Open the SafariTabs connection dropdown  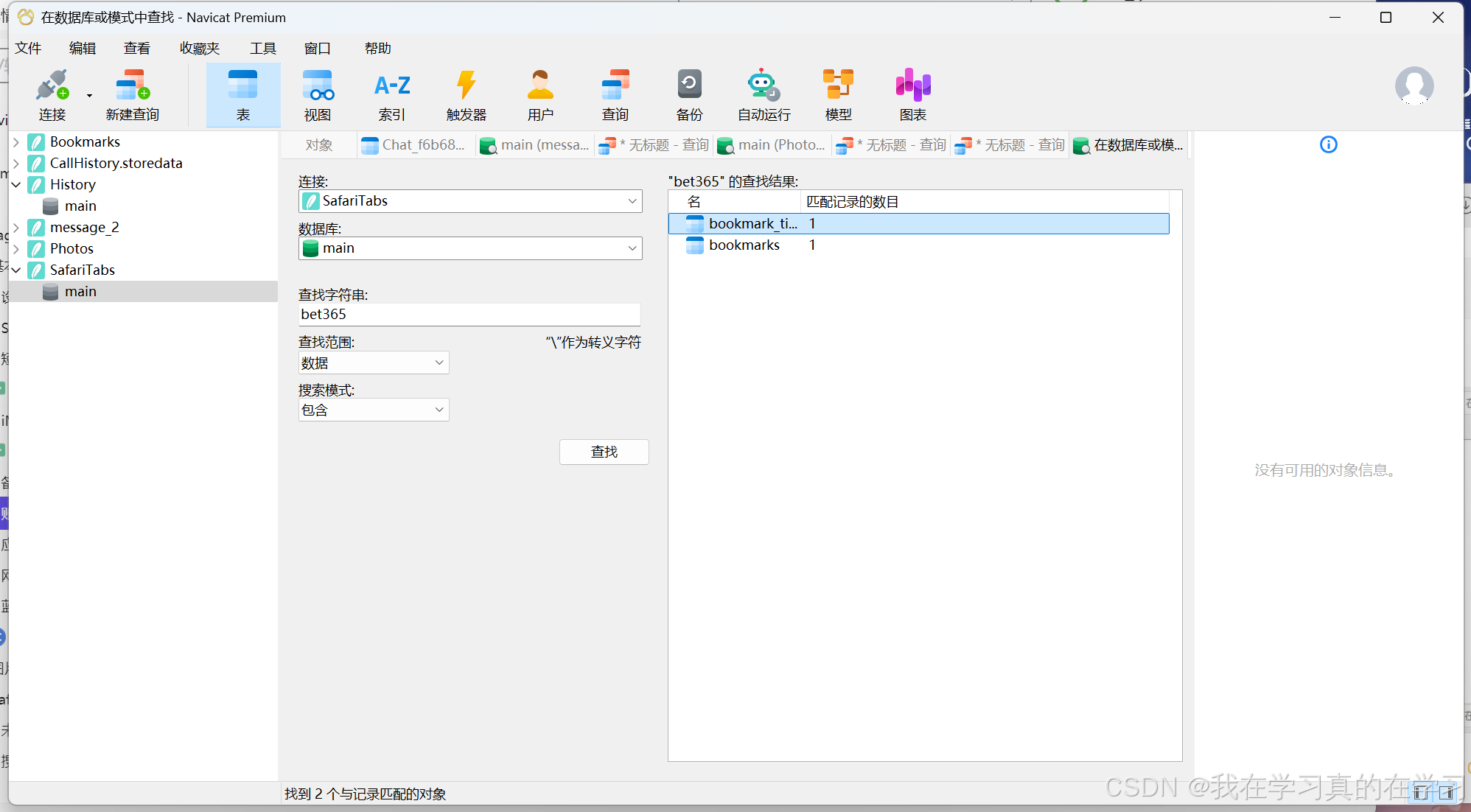coord(632,201)
